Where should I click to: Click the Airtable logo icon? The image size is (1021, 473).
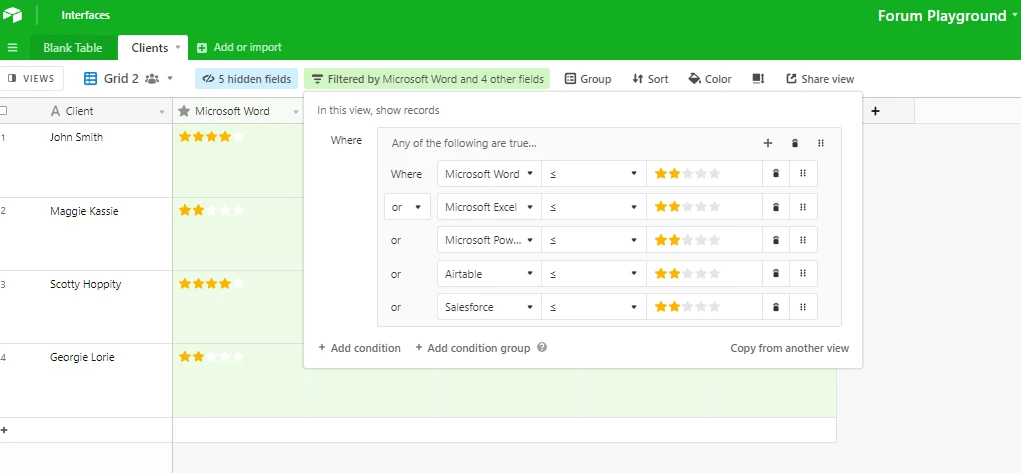coord(12,14)
